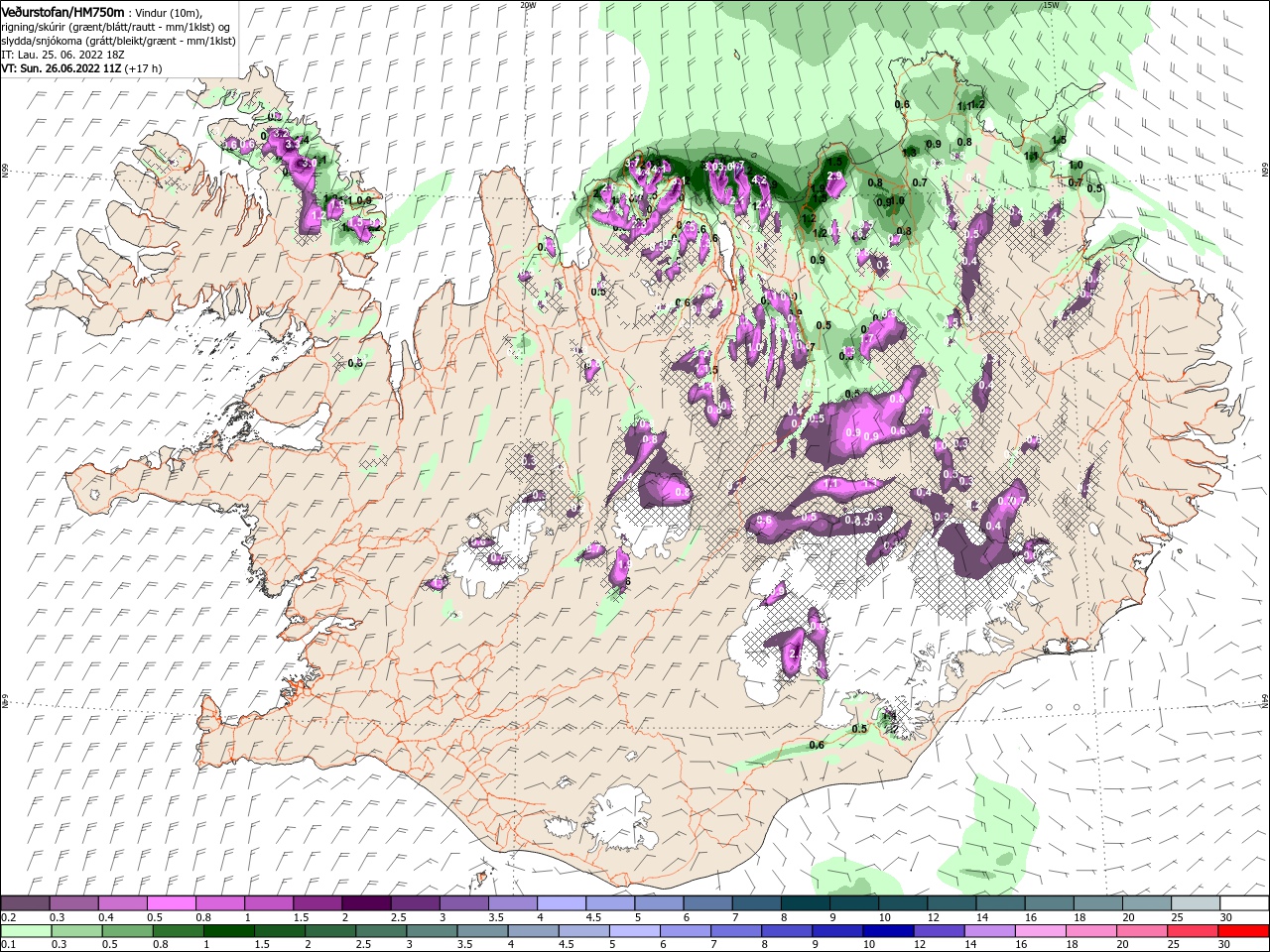This screenshot has width=1270, height=952.
Task: Pick the light violet 14 rain legend swatch
Action: click(988, 931)
